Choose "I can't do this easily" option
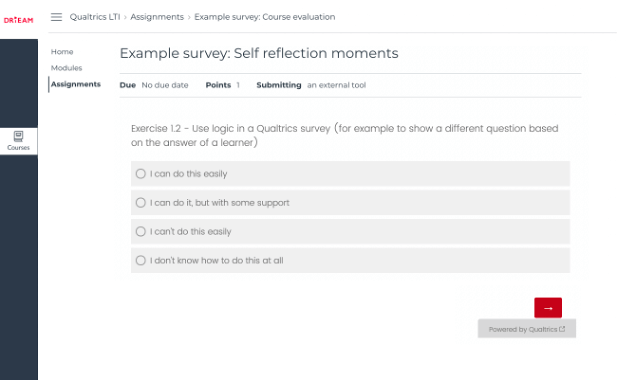618x380 pixels. point(350,231)
